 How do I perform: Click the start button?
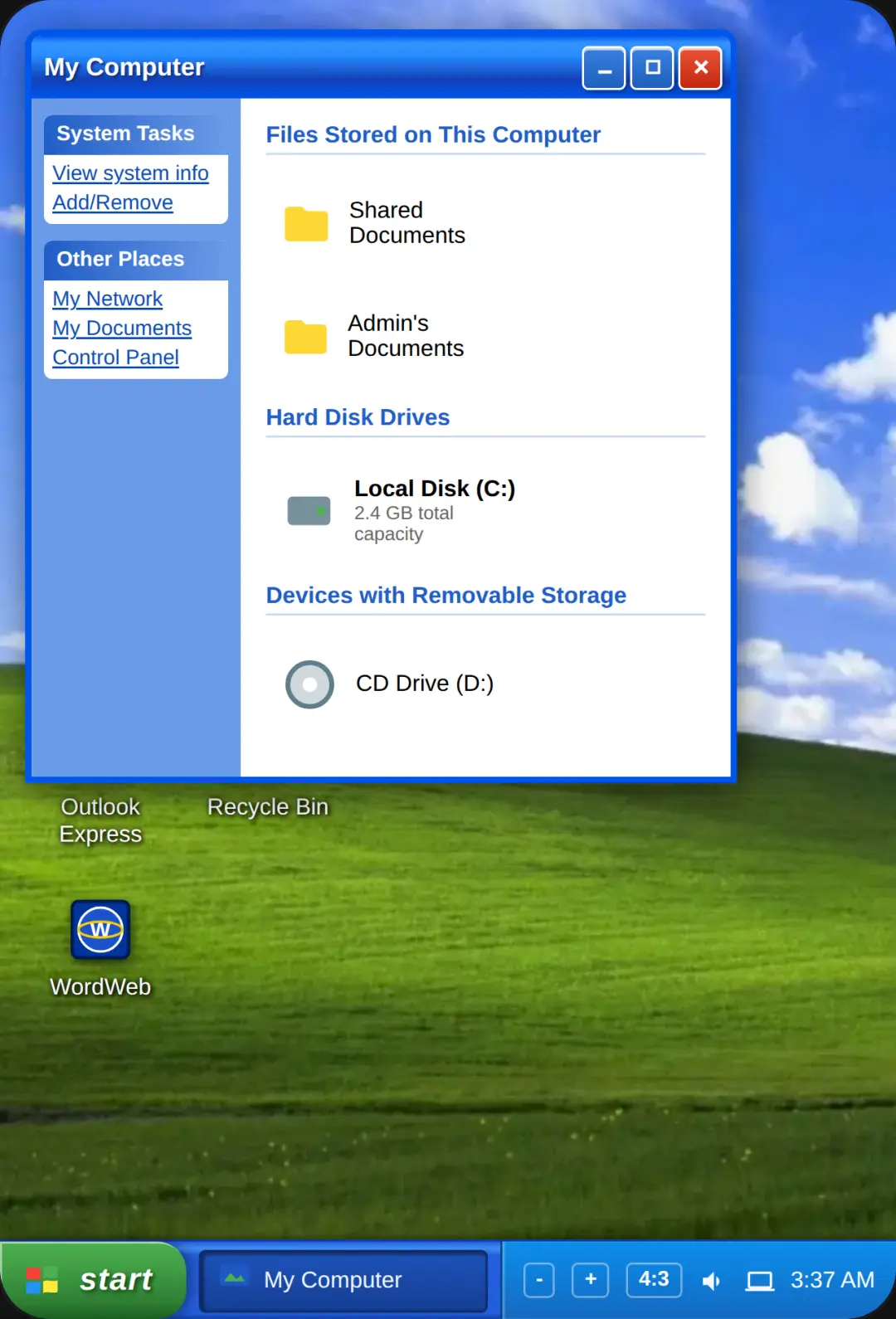click(x=92, y=1280)
